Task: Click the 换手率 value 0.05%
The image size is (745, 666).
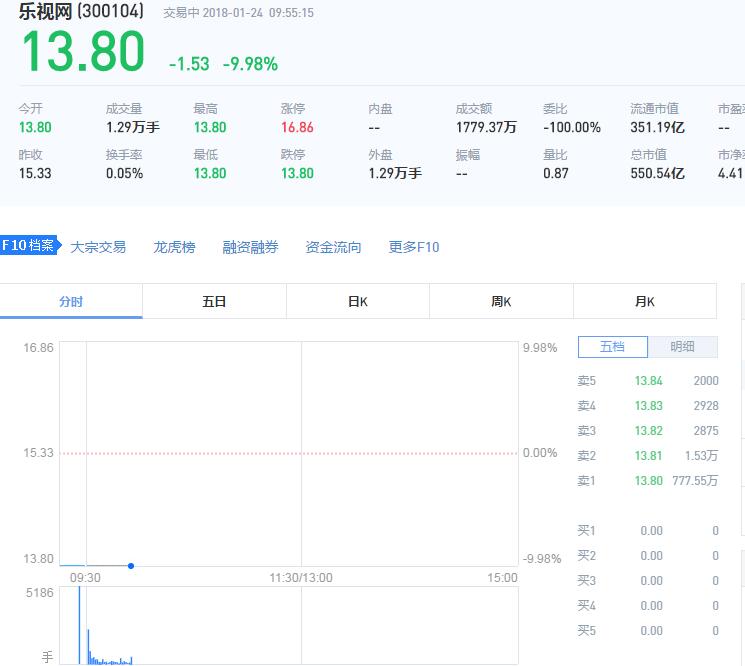Action: (124, 173)
